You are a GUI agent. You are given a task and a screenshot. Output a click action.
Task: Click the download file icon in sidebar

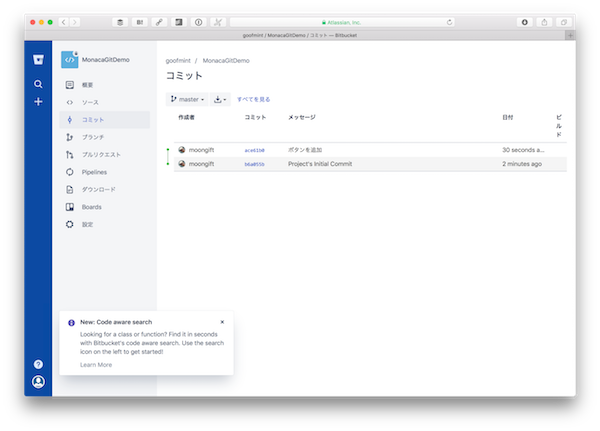(70, 189)
